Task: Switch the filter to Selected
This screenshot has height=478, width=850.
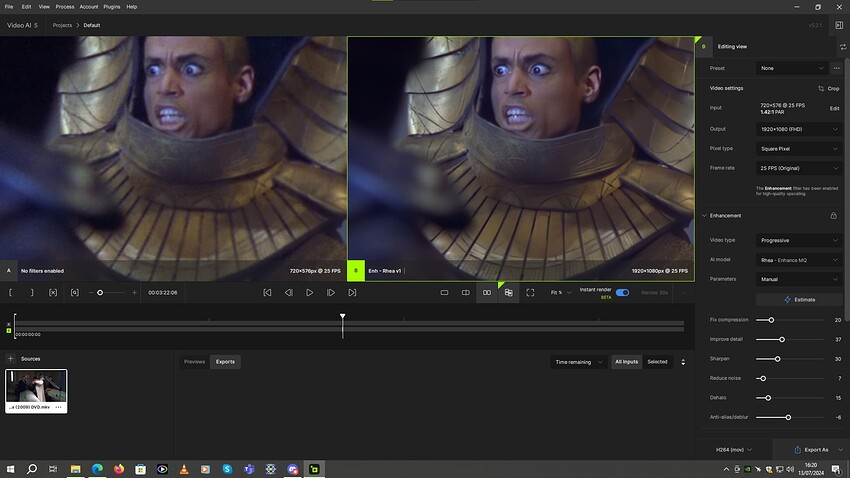Action: pyautogui.click(x=657, y=362)
